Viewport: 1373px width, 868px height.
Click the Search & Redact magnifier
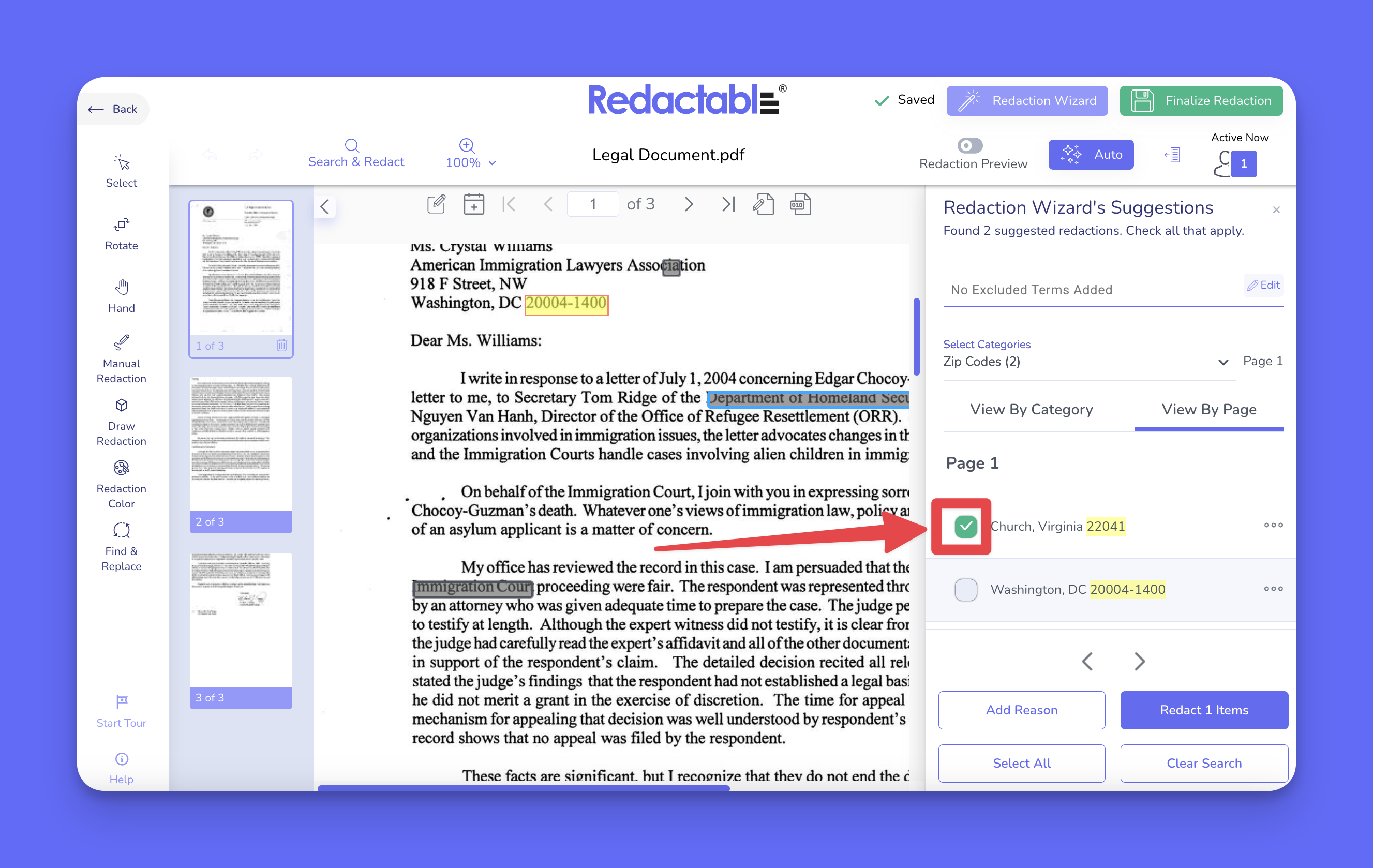pos(352,145)
